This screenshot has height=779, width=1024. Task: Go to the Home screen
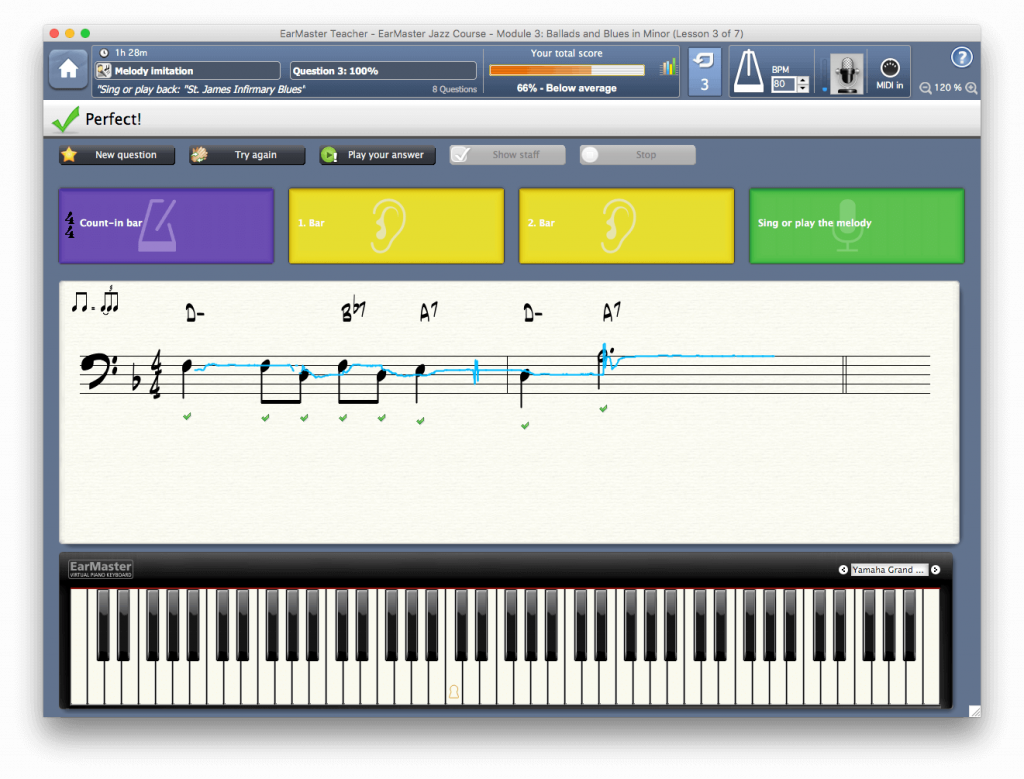(68, 70)
